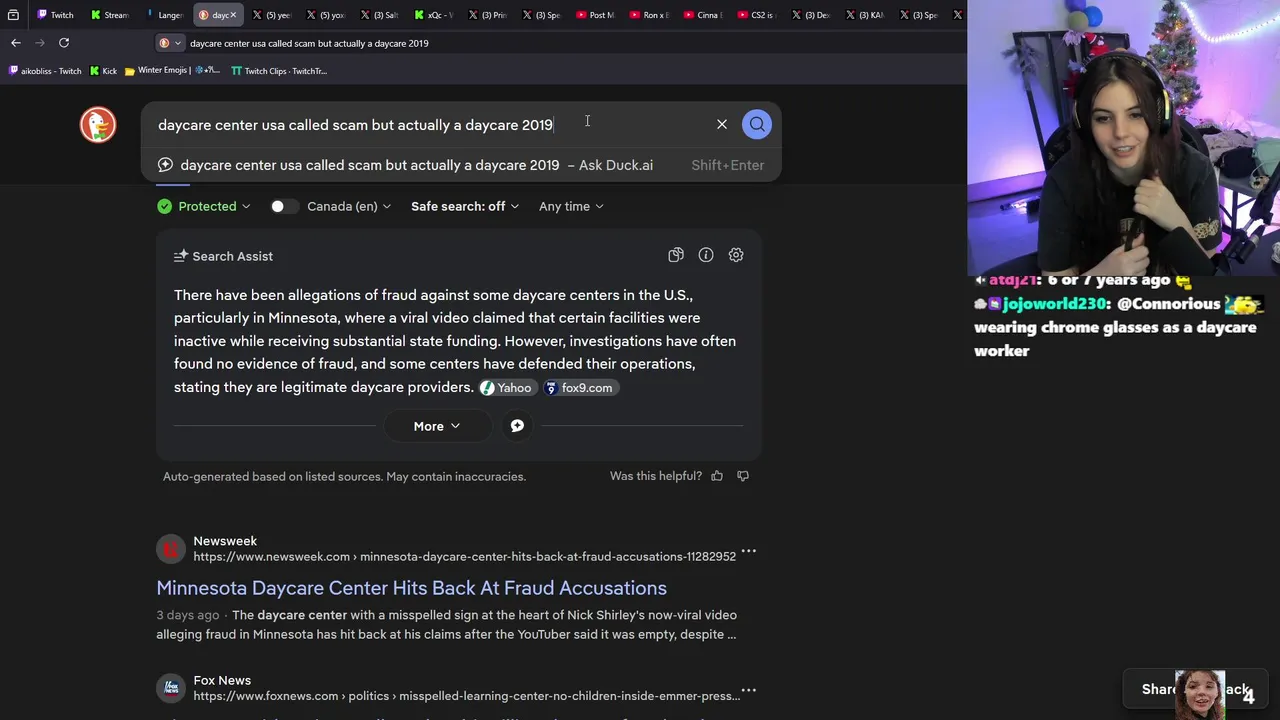The image size is (1280, 720).
Task: Switch to the (3) Salt X tab
Action: tap(379, 15)
